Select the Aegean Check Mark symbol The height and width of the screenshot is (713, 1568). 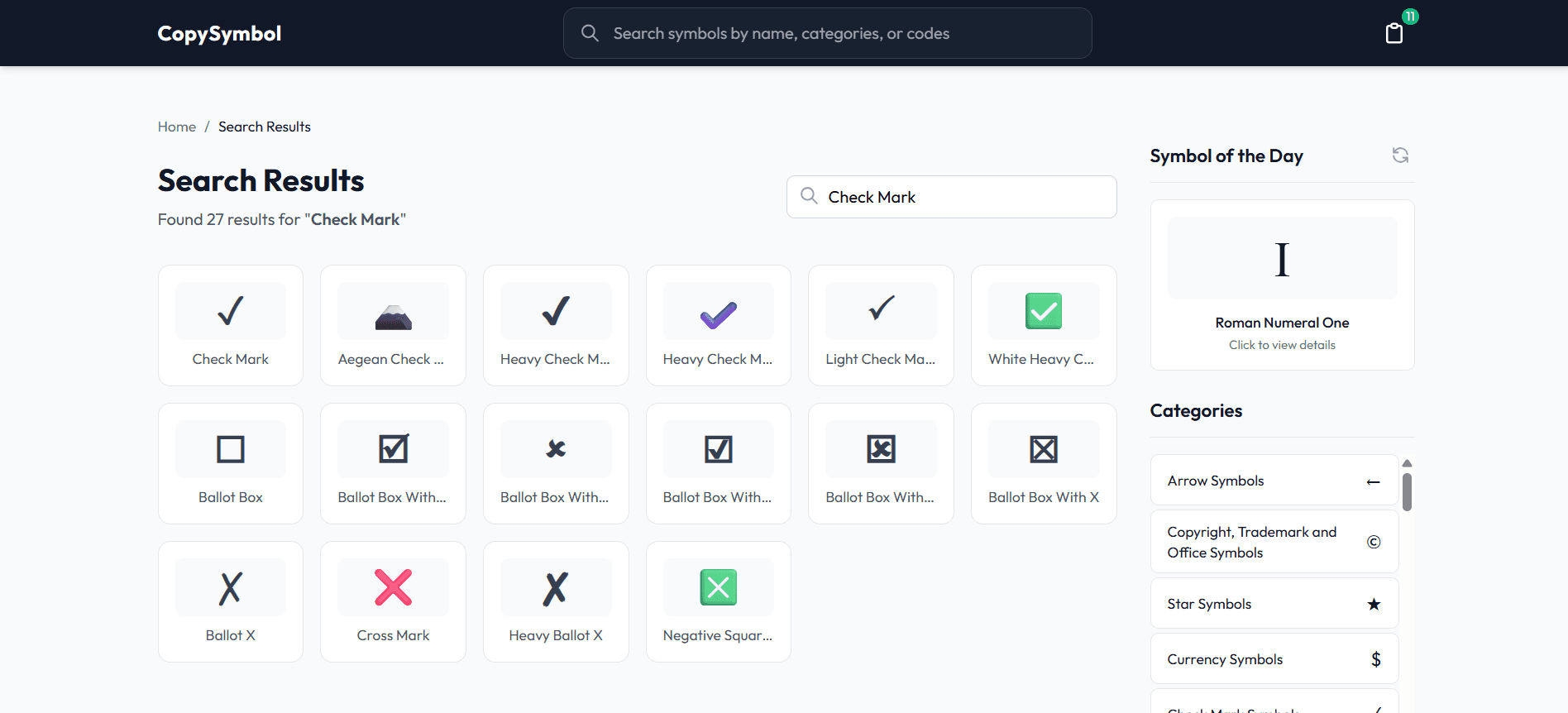(x=393, y=325)
